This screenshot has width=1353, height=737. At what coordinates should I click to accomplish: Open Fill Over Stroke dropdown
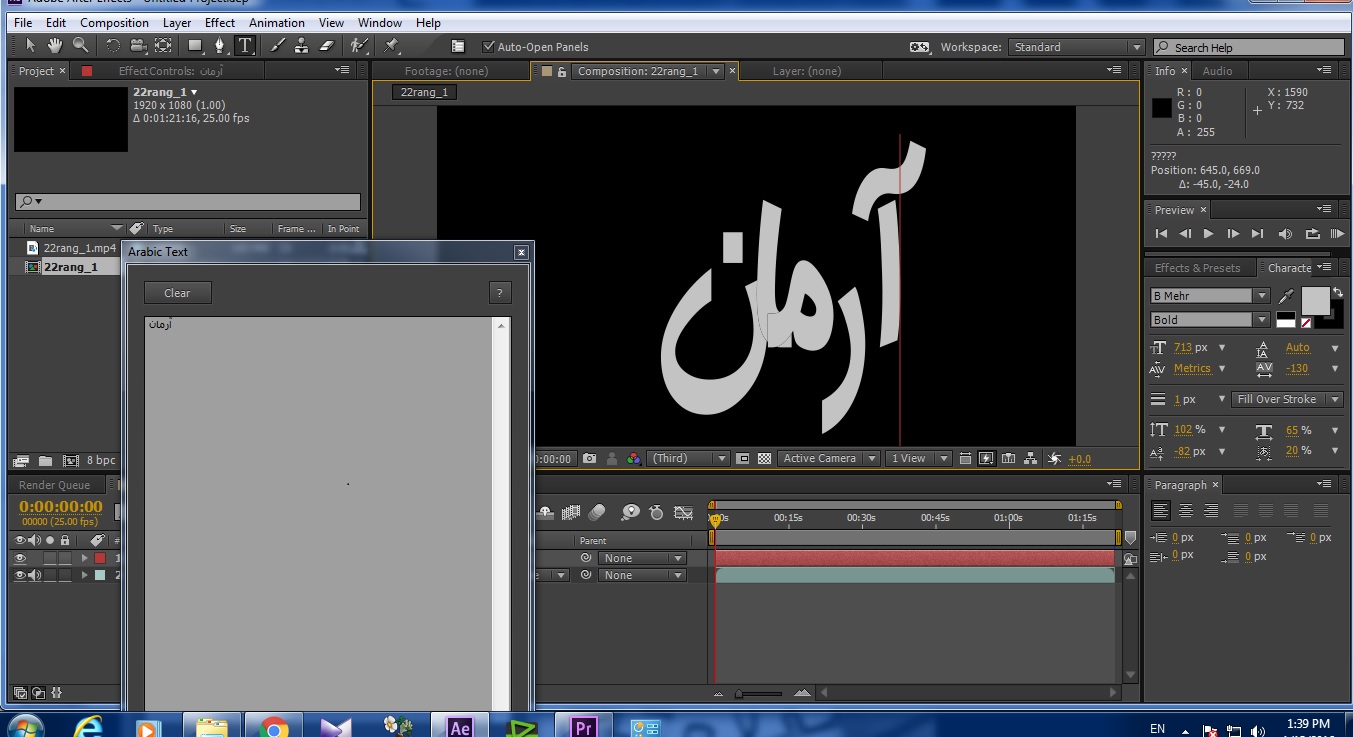[1288, 399]
